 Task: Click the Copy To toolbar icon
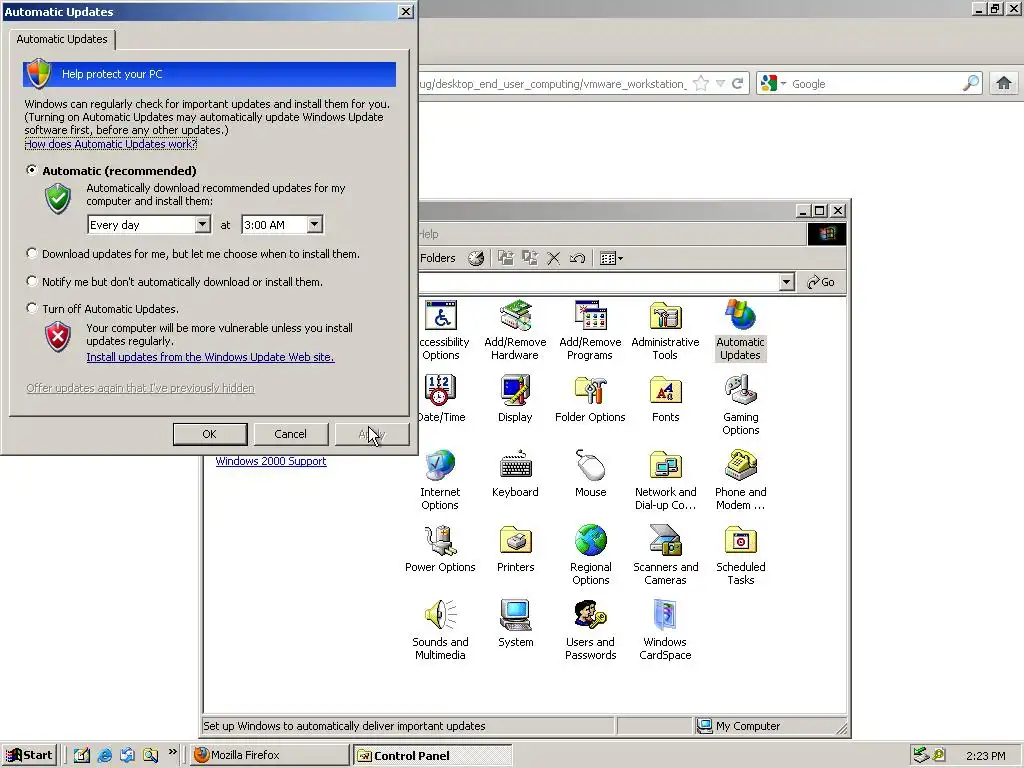click(530, 259)
